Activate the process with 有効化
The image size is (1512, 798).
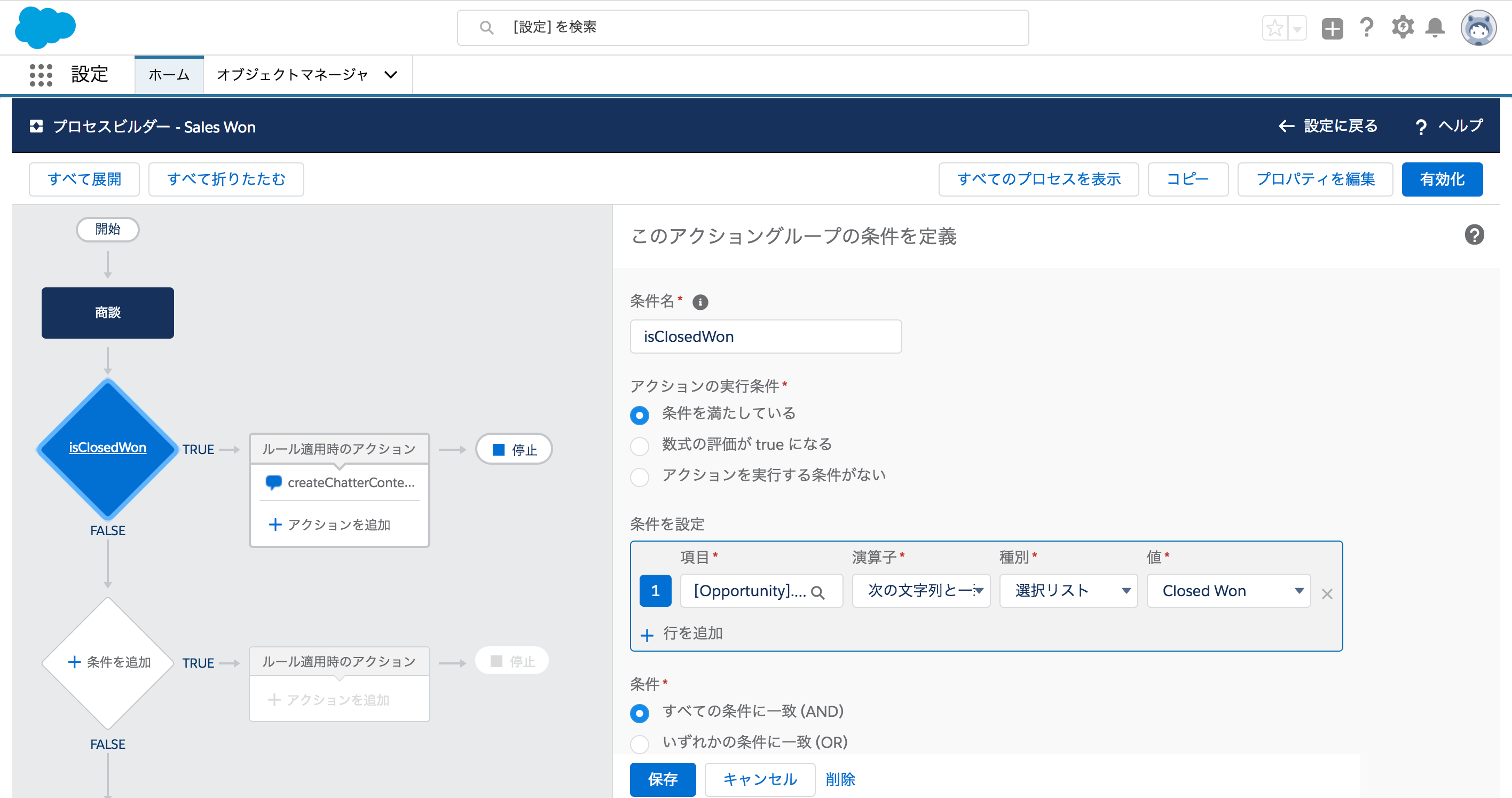pyautogui.click(x=1442, y=179)
